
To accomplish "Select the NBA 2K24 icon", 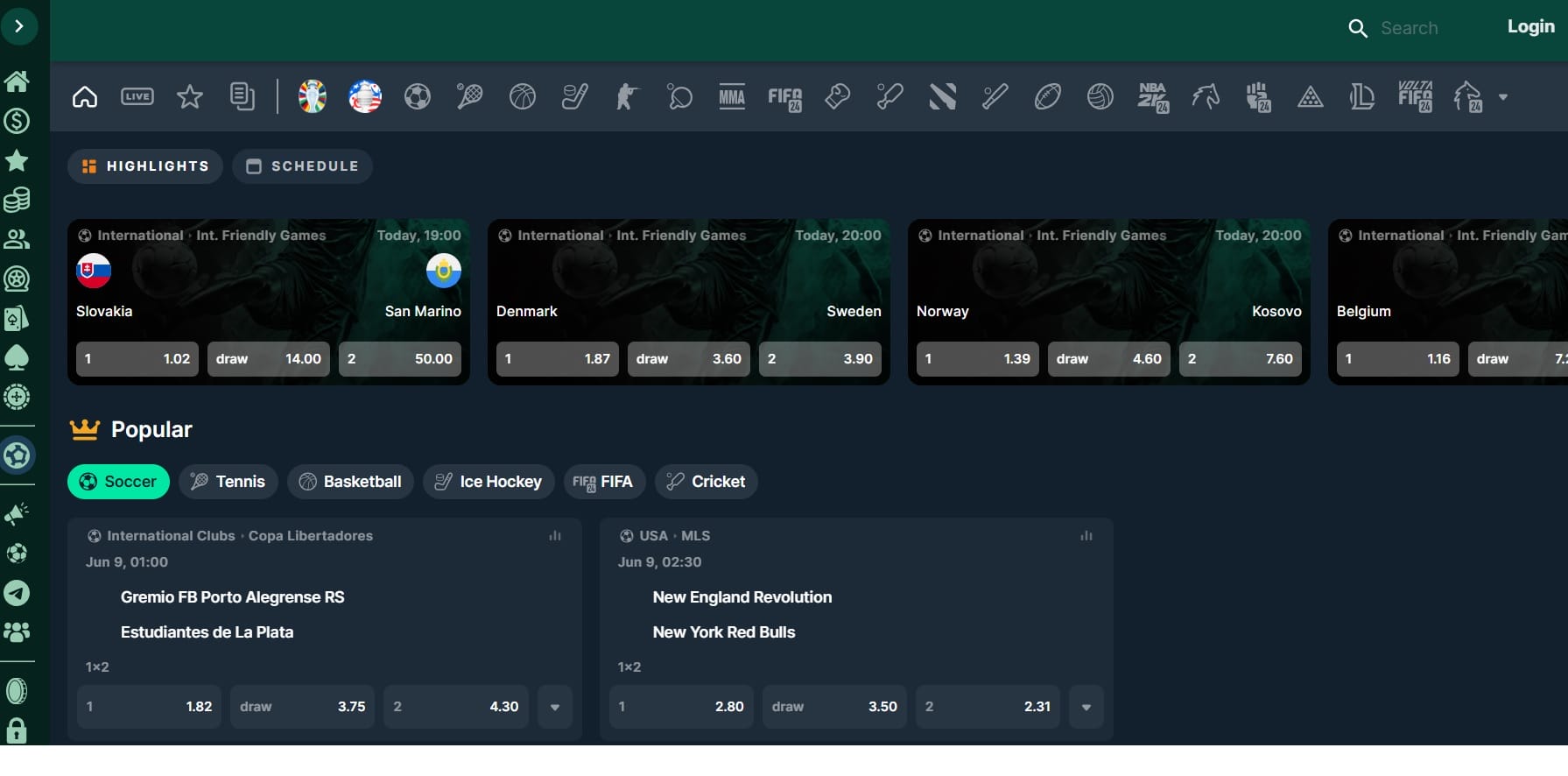I will click(1153, 98).
